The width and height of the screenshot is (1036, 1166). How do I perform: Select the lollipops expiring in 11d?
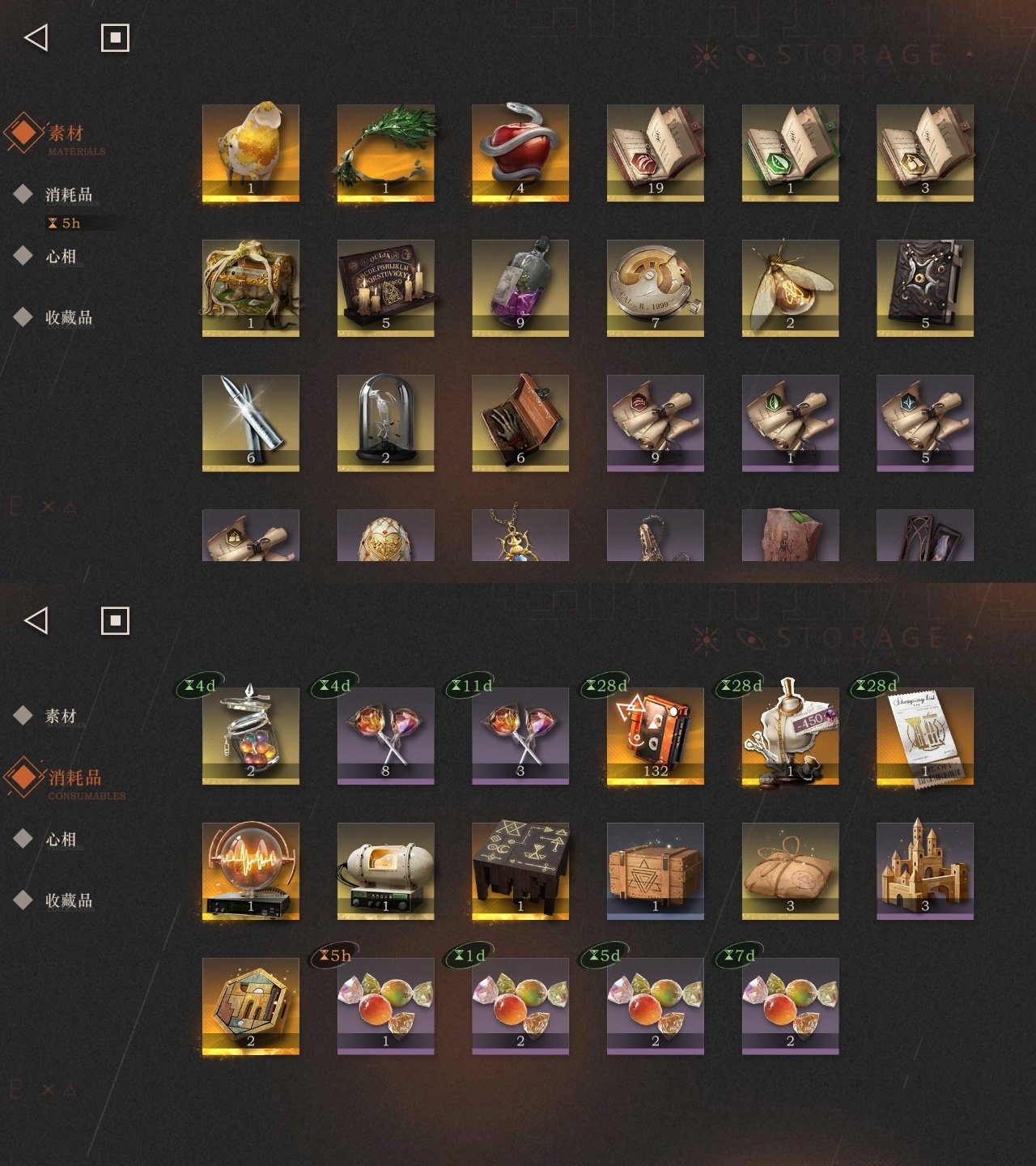click(x=520, y=736)
